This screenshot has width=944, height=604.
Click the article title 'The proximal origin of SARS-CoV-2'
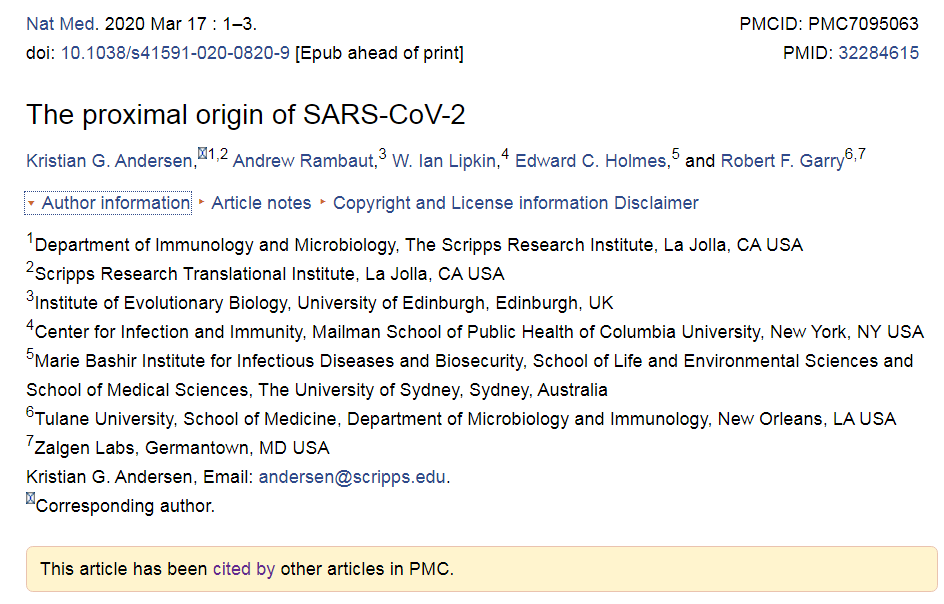[x=246, y=114]
